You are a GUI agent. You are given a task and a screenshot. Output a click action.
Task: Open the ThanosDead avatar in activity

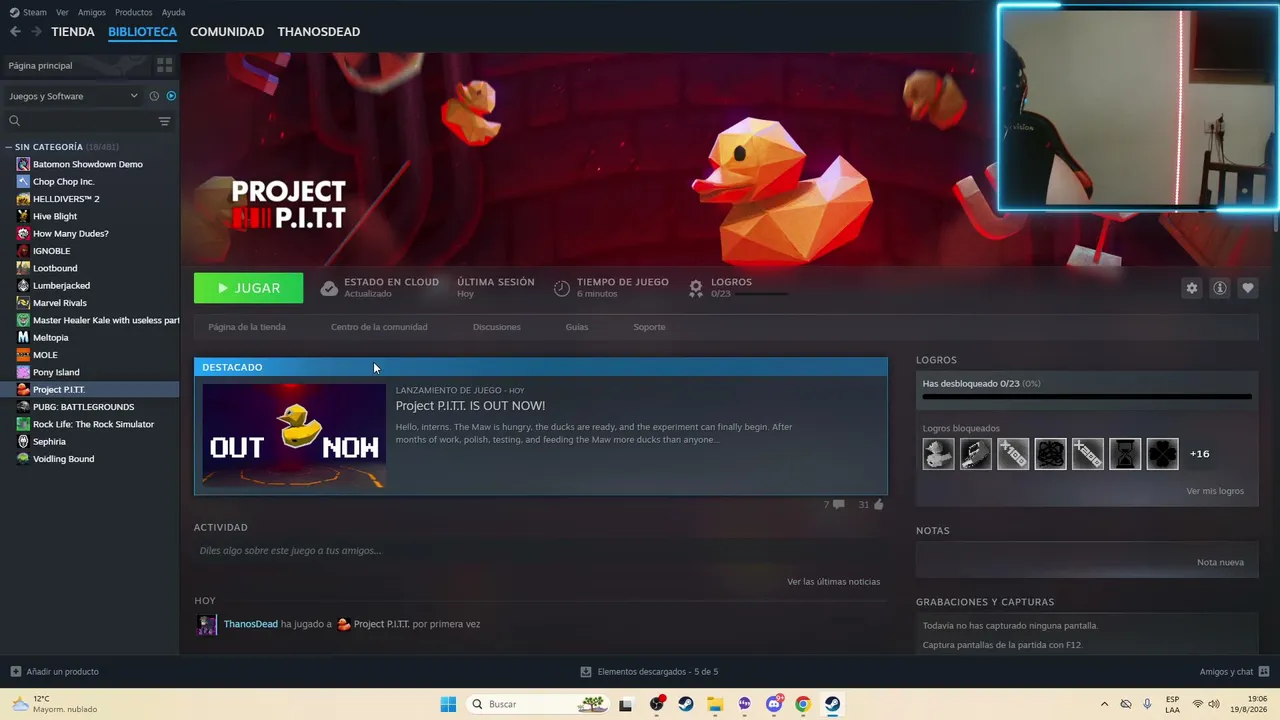coord(207,625)
